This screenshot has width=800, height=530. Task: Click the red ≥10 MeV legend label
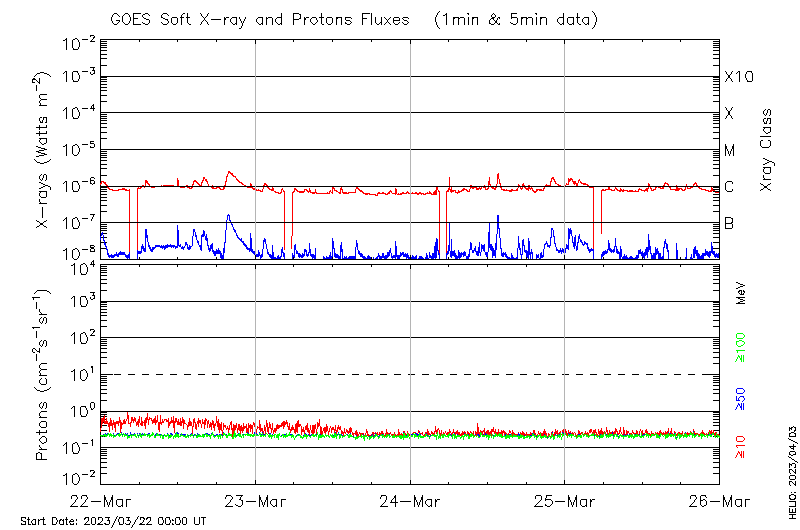pyautogui.click(x=741, y=445)
